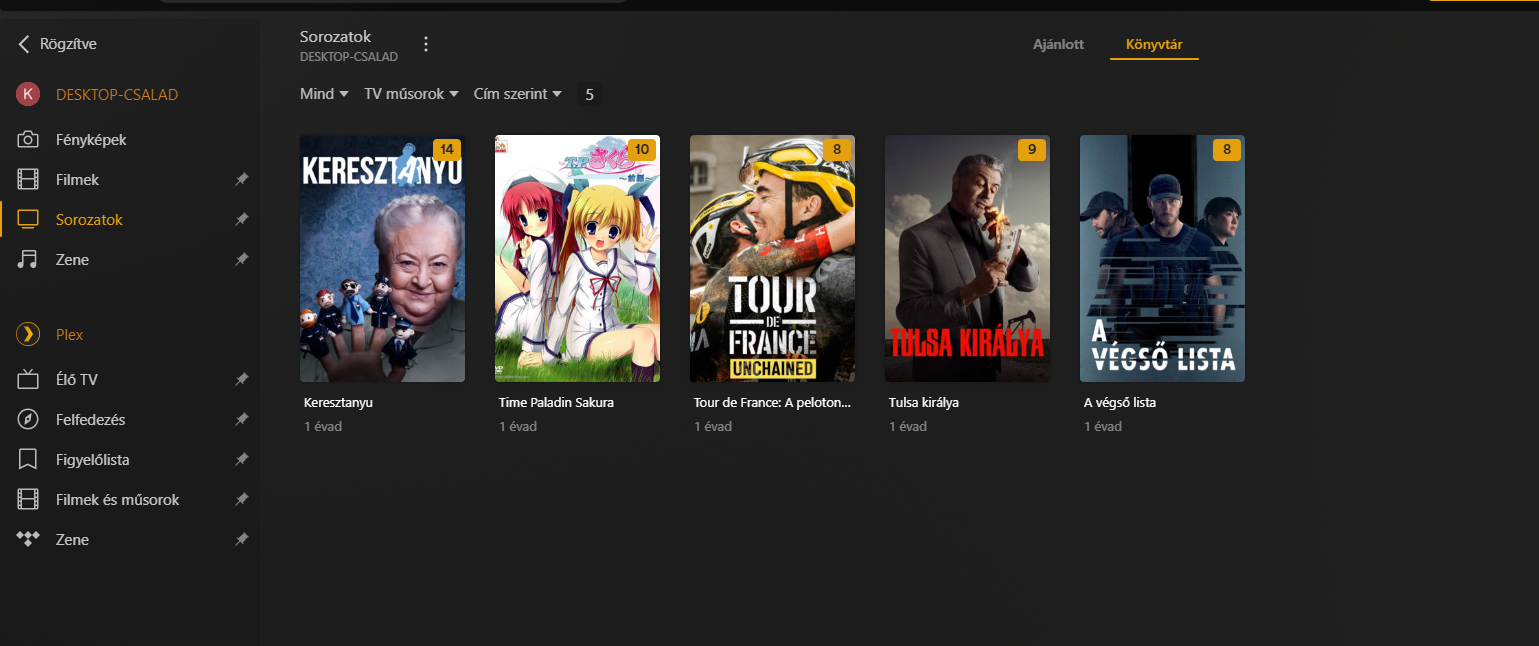Click 1 évad under Keresztanyu

323,427
